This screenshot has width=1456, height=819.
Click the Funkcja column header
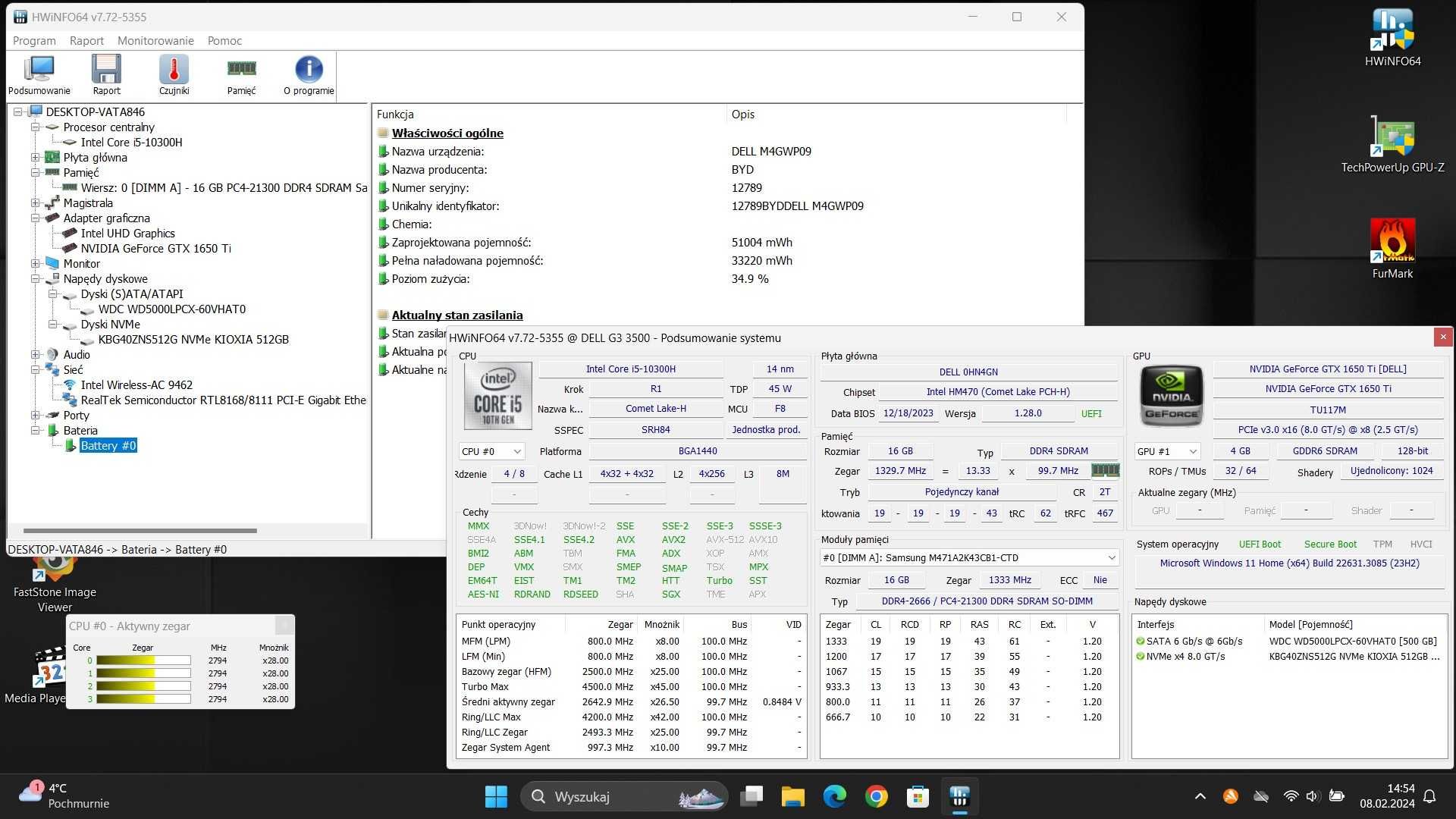point(550,114)
